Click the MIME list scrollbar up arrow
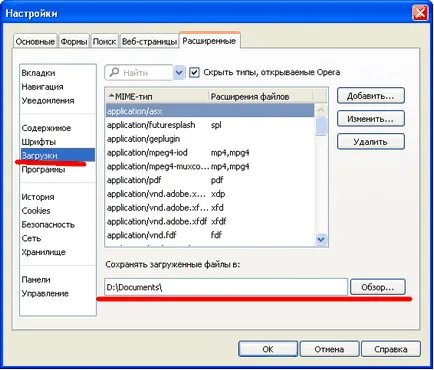 point(321,110)
